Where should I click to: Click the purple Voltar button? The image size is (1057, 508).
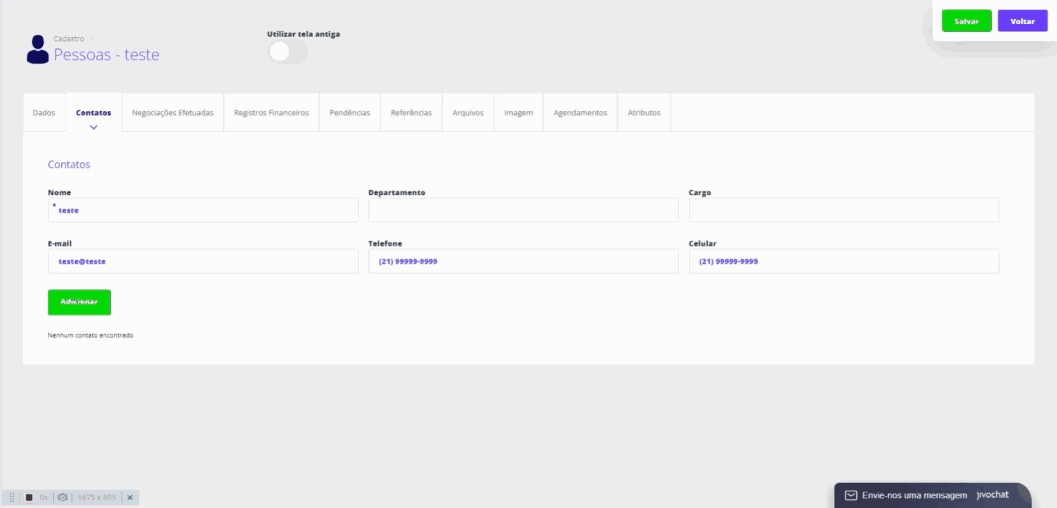pyautogui.click(x=1022, y=21)
